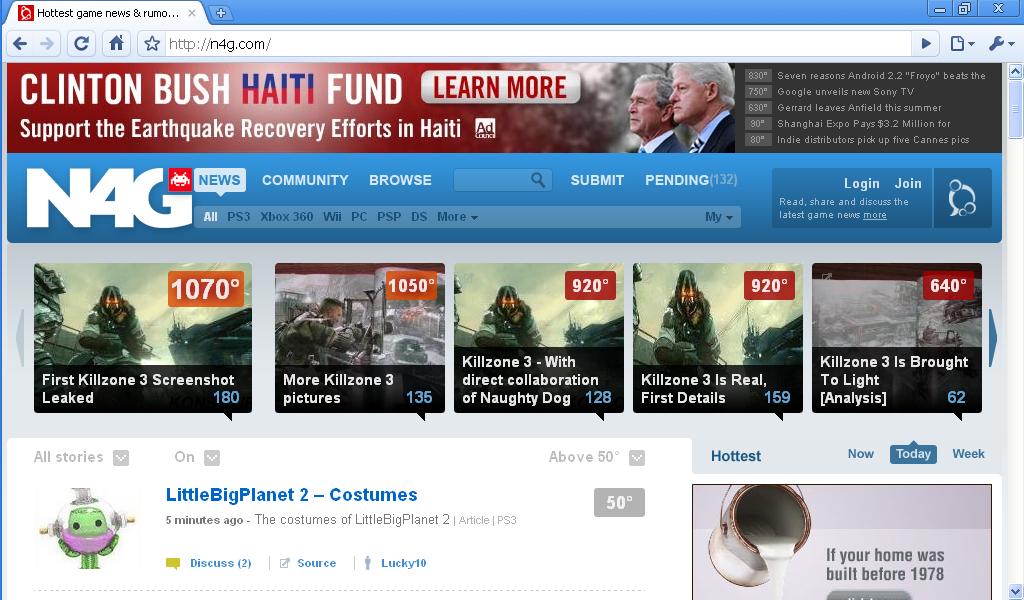The width and height of the screenshot is (1024, 600).
Task: Expand the Above 50° filter dropdown
Action: tap(637, 458)
